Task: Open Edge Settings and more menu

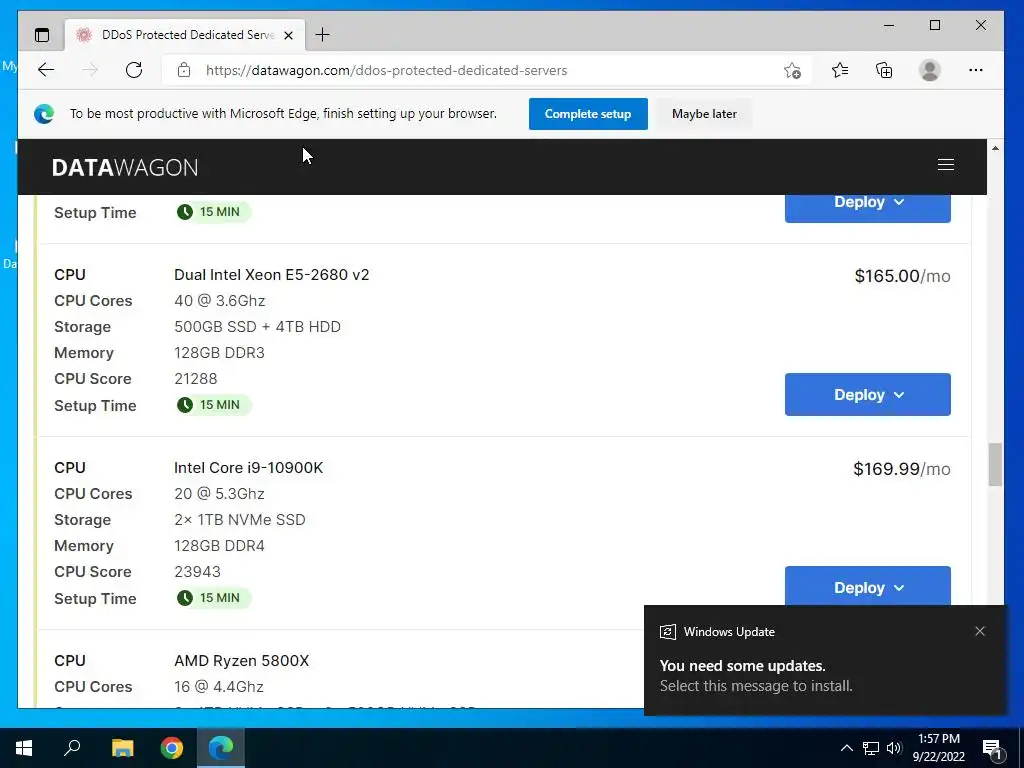Action: pyautogui.click(x=976, y=70)
